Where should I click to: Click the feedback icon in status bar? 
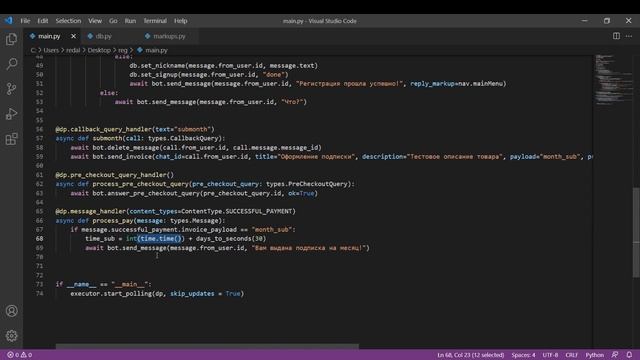pos(615,355)
